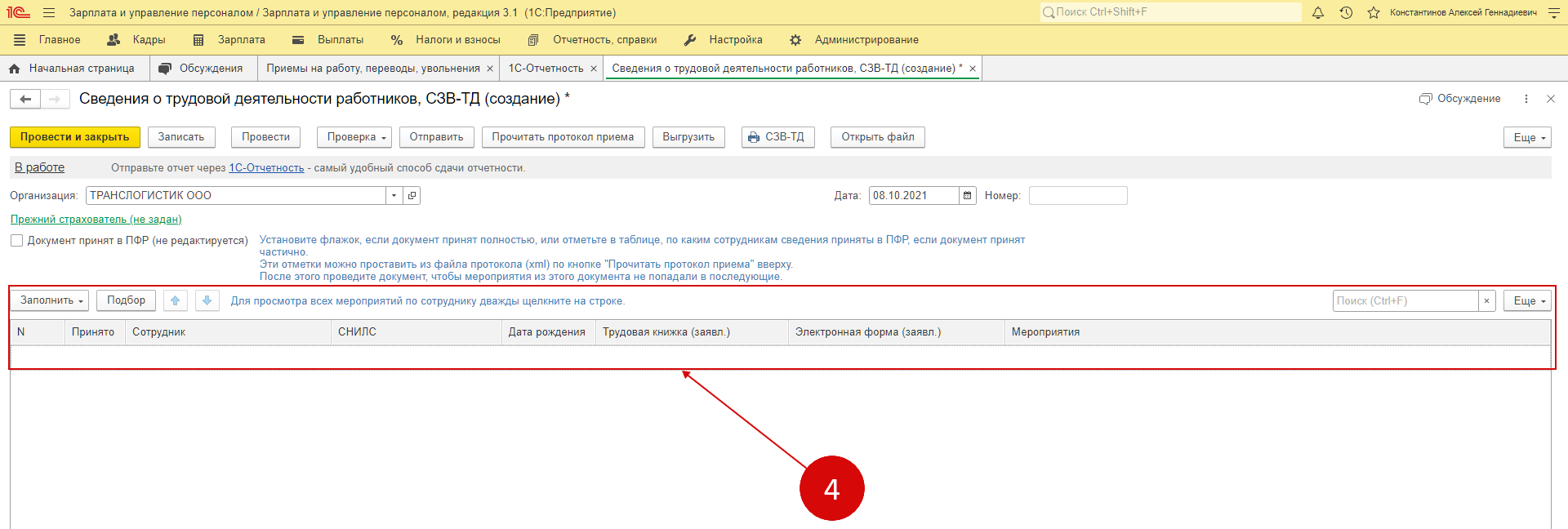
Task: Open the history clock icon
Action: (1346, 12)
